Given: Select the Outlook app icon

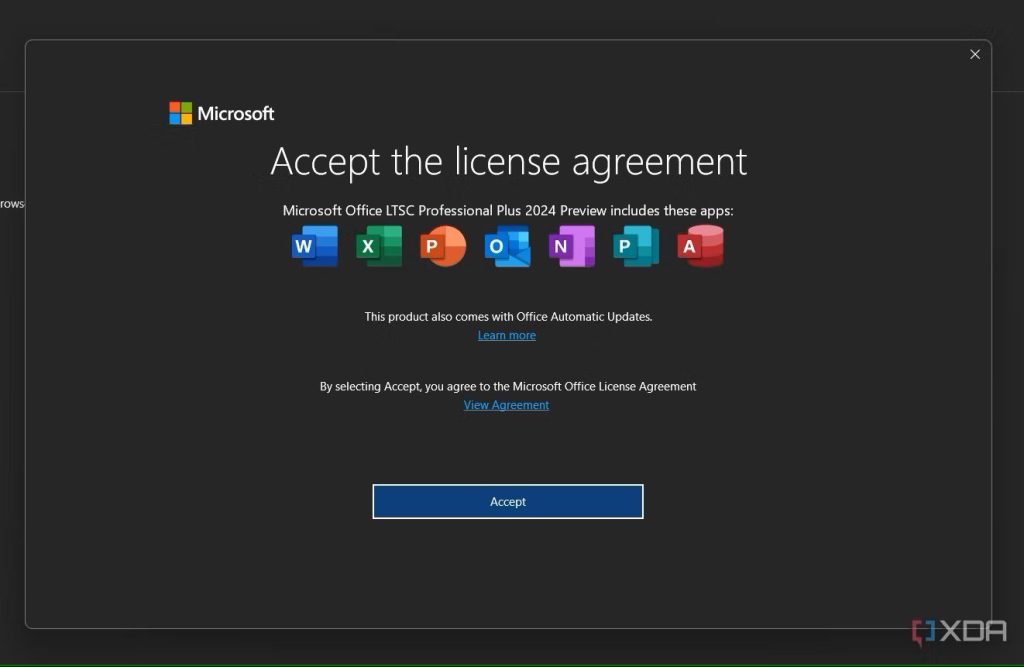Looking at the screenshot, I should coord(507,246).
